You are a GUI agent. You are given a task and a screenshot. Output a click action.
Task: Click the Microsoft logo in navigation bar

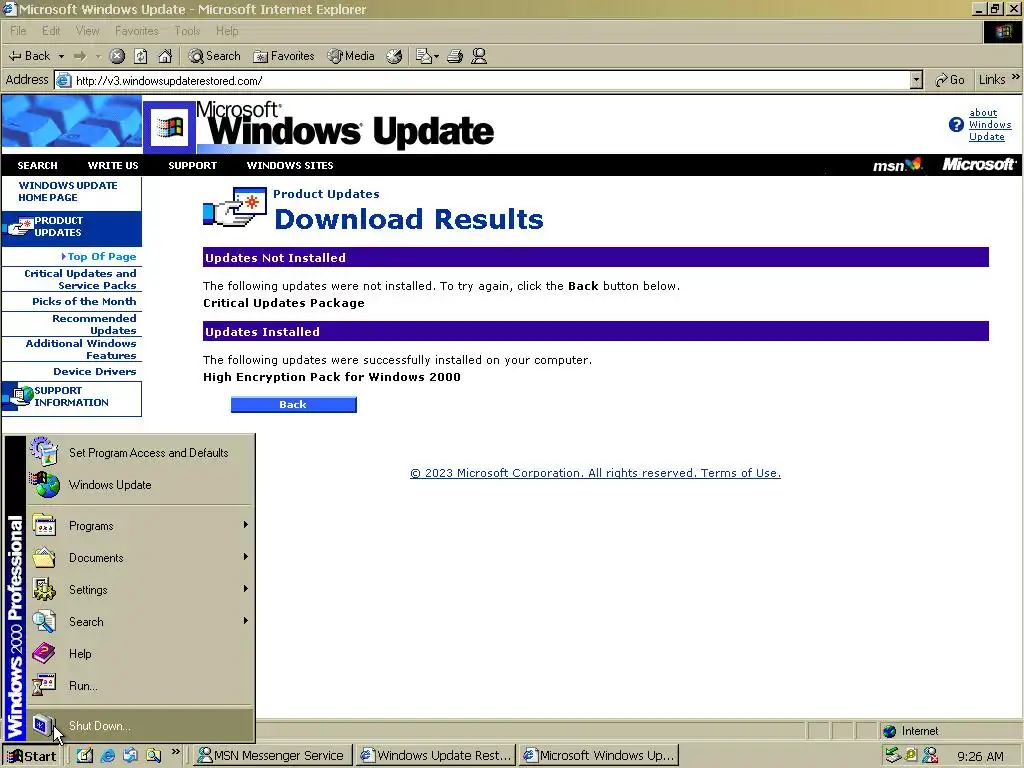(x=978, y=165)
